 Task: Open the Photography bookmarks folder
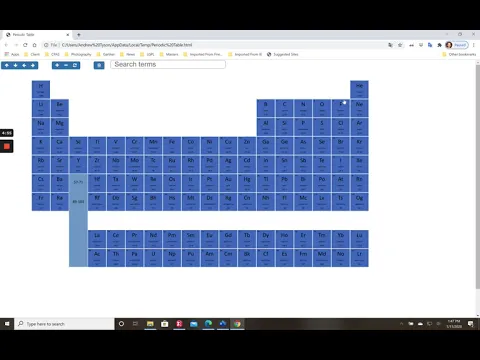pyautogui.click(x=78, y=54)
